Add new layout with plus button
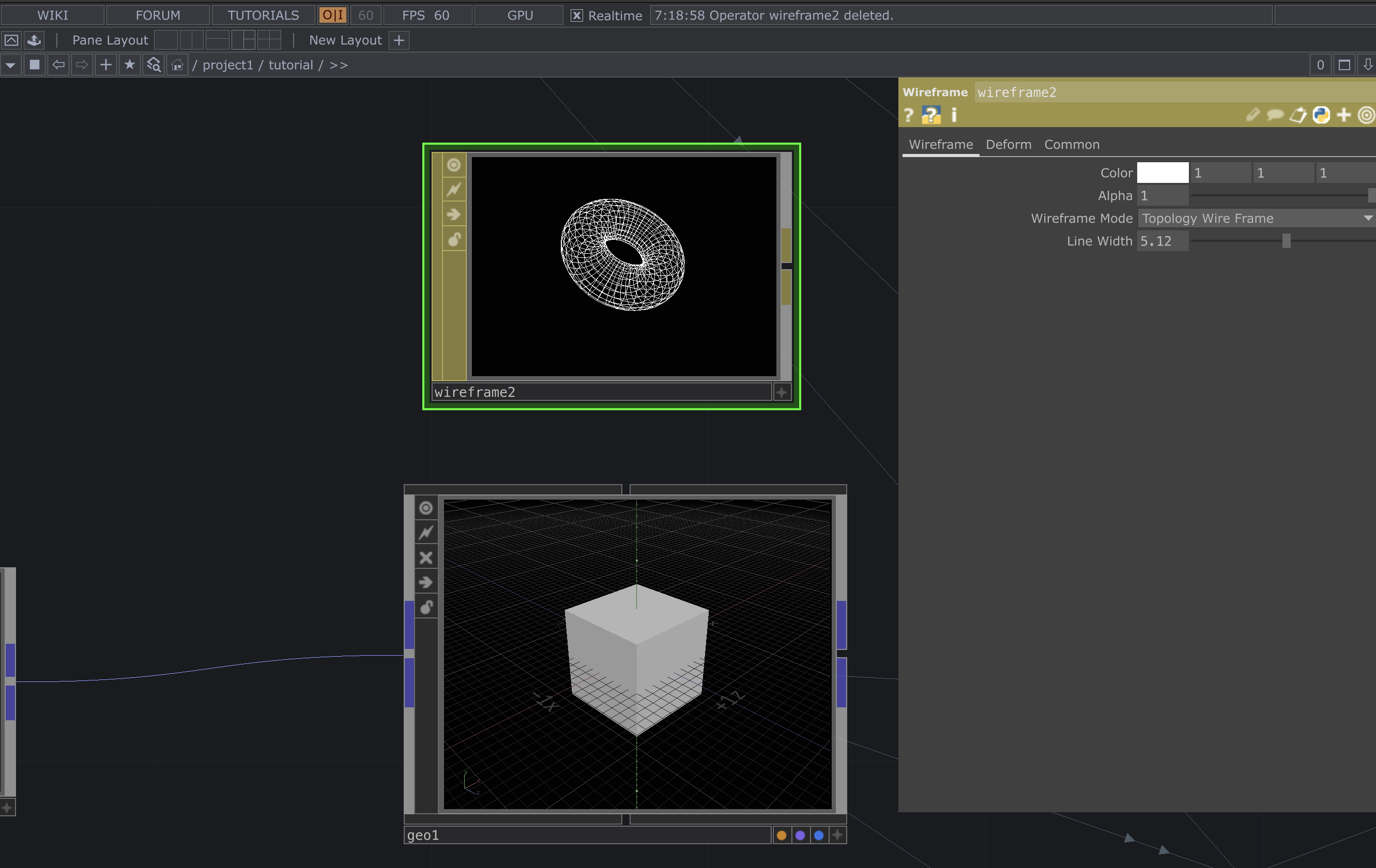The height and width of the screenshot is (868, 1376). click(x=399, y=40)
